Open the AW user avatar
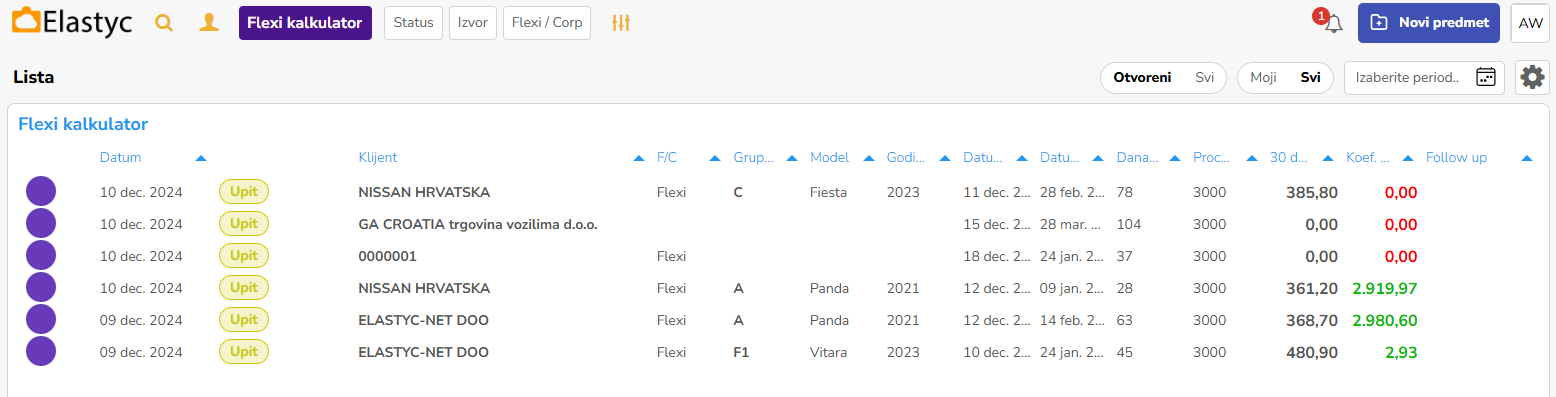Image resolution: width=1556 pixels, height=397 pixels. click(1530, 23)
